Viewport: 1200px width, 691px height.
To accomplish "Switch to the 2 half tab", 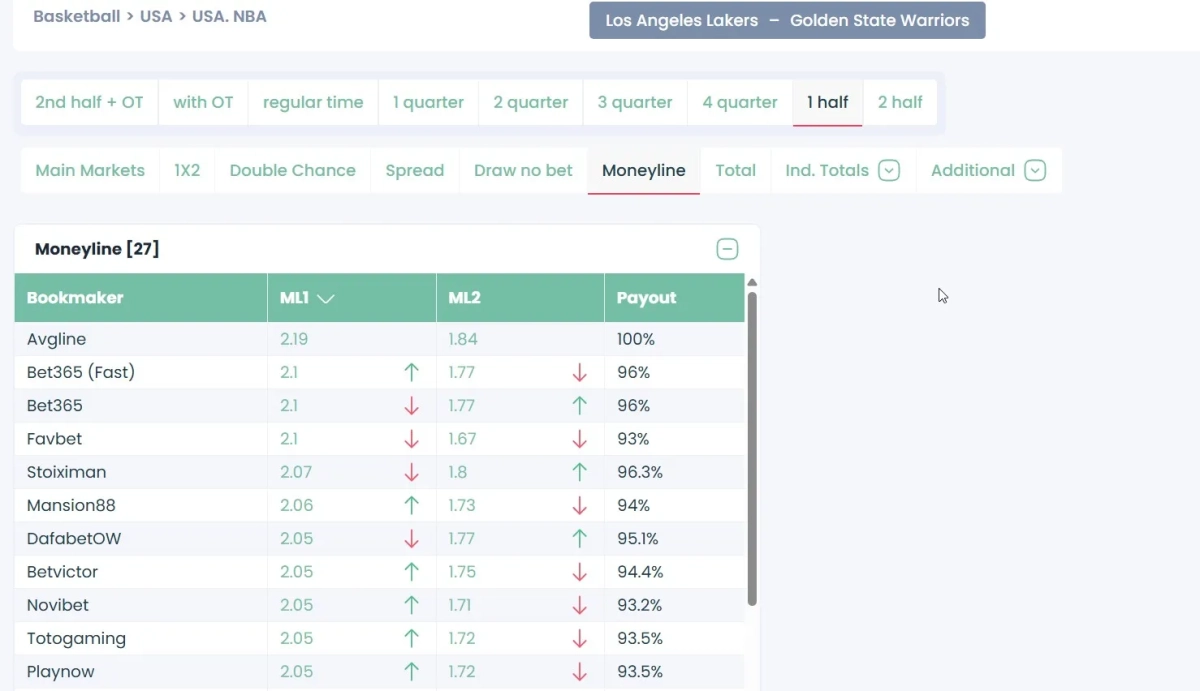I will (900, 102).
